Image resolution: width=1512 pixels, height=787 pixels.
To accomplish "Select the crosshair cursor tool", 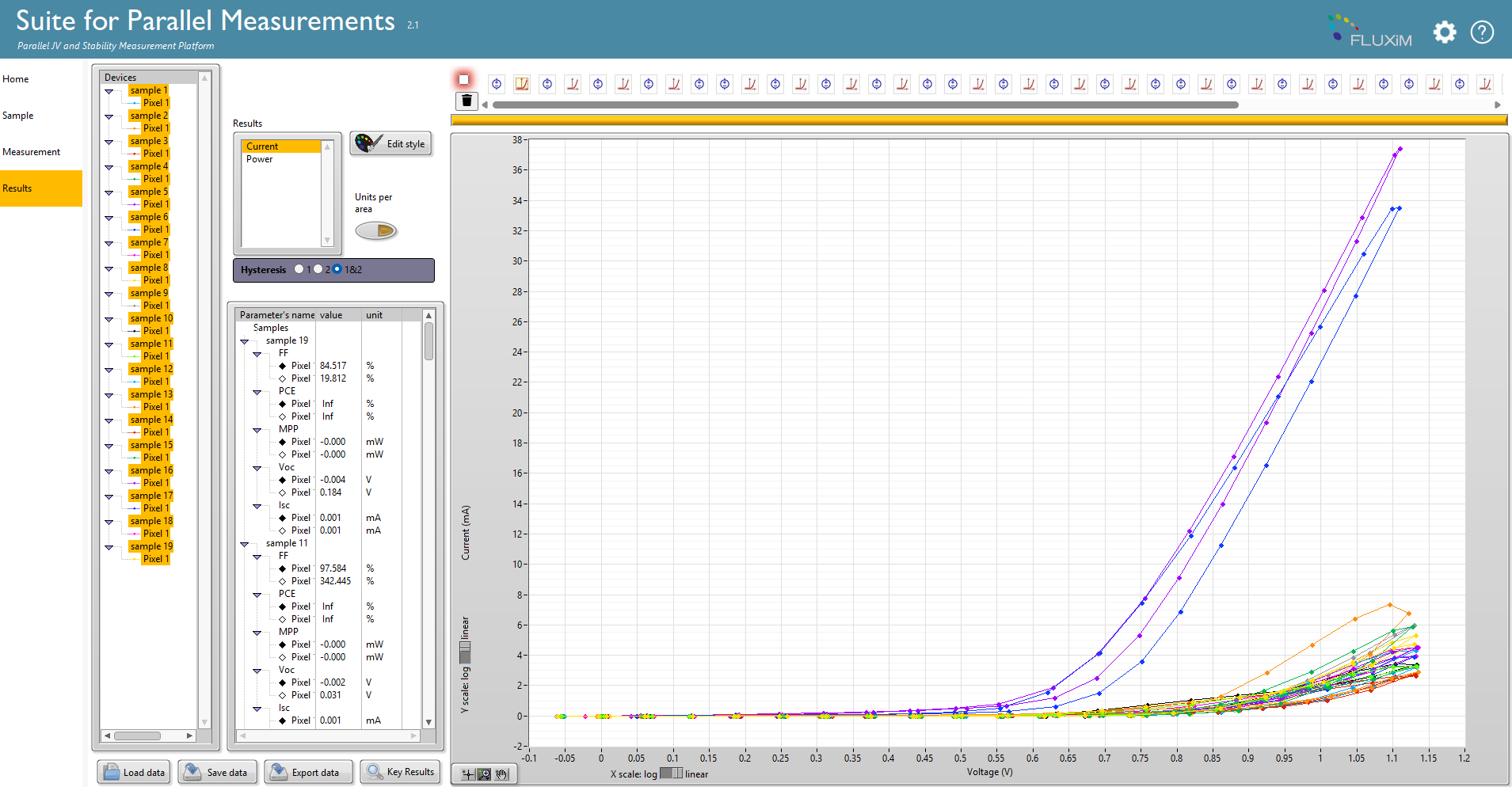I will (467, 774).
